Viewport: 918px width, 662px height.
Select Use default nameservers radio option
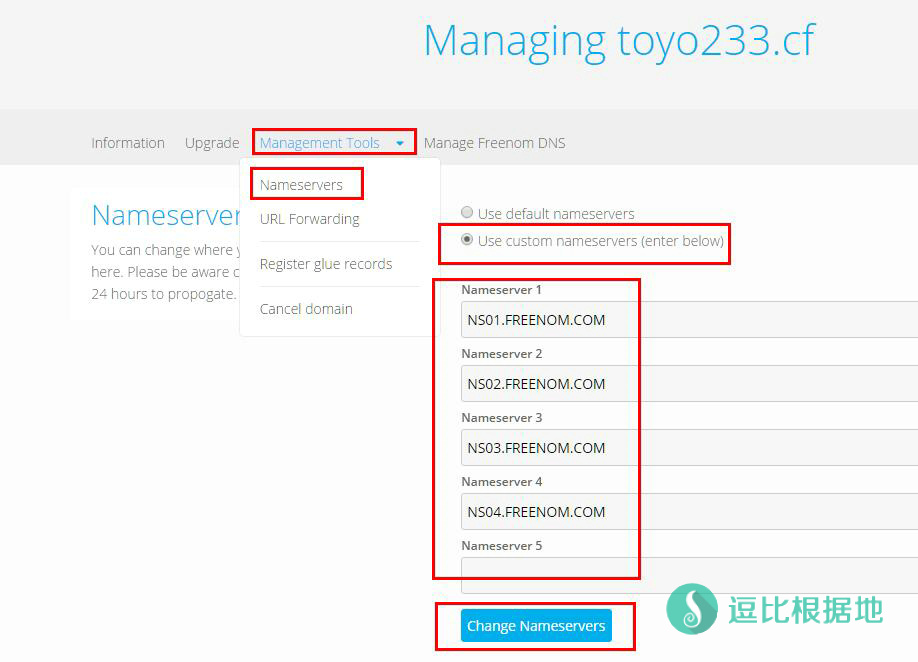pos(467,213)
